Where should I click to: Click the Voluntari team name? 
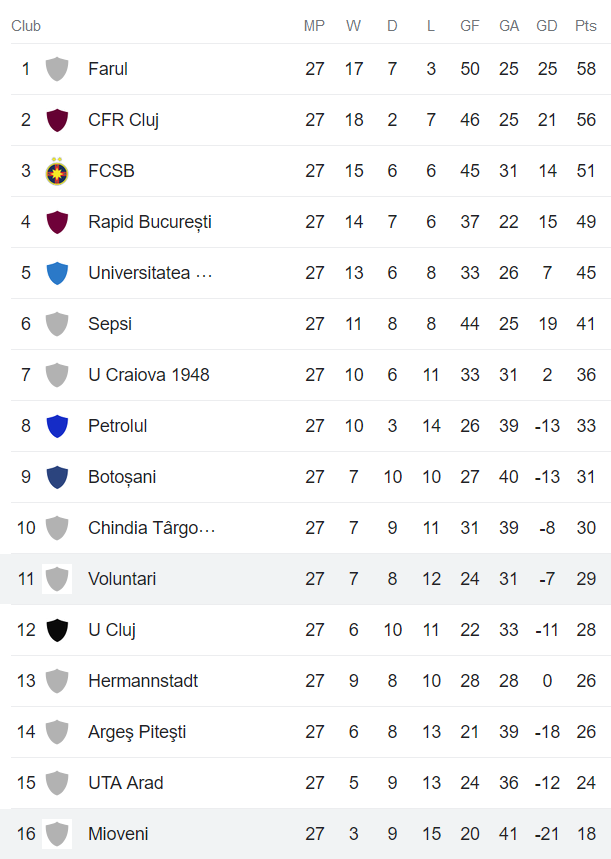click(122, 579)
